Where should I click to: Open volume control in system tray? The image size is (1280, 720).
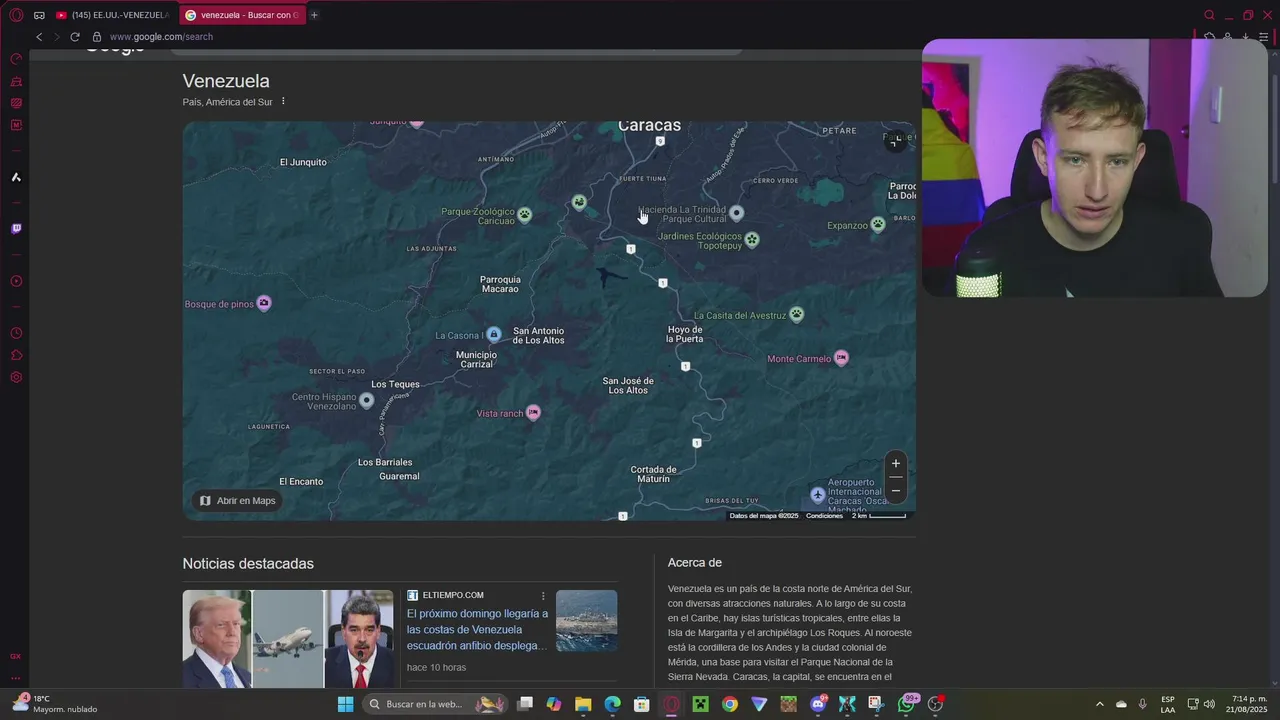[x=1210, y=704]
